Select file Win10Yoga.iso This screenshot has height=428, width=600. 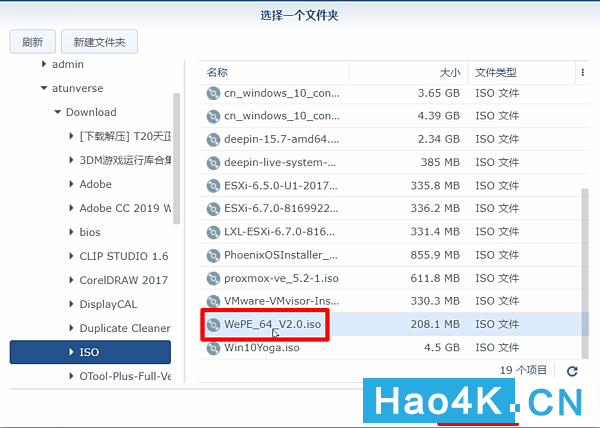[x=262, y=348]
